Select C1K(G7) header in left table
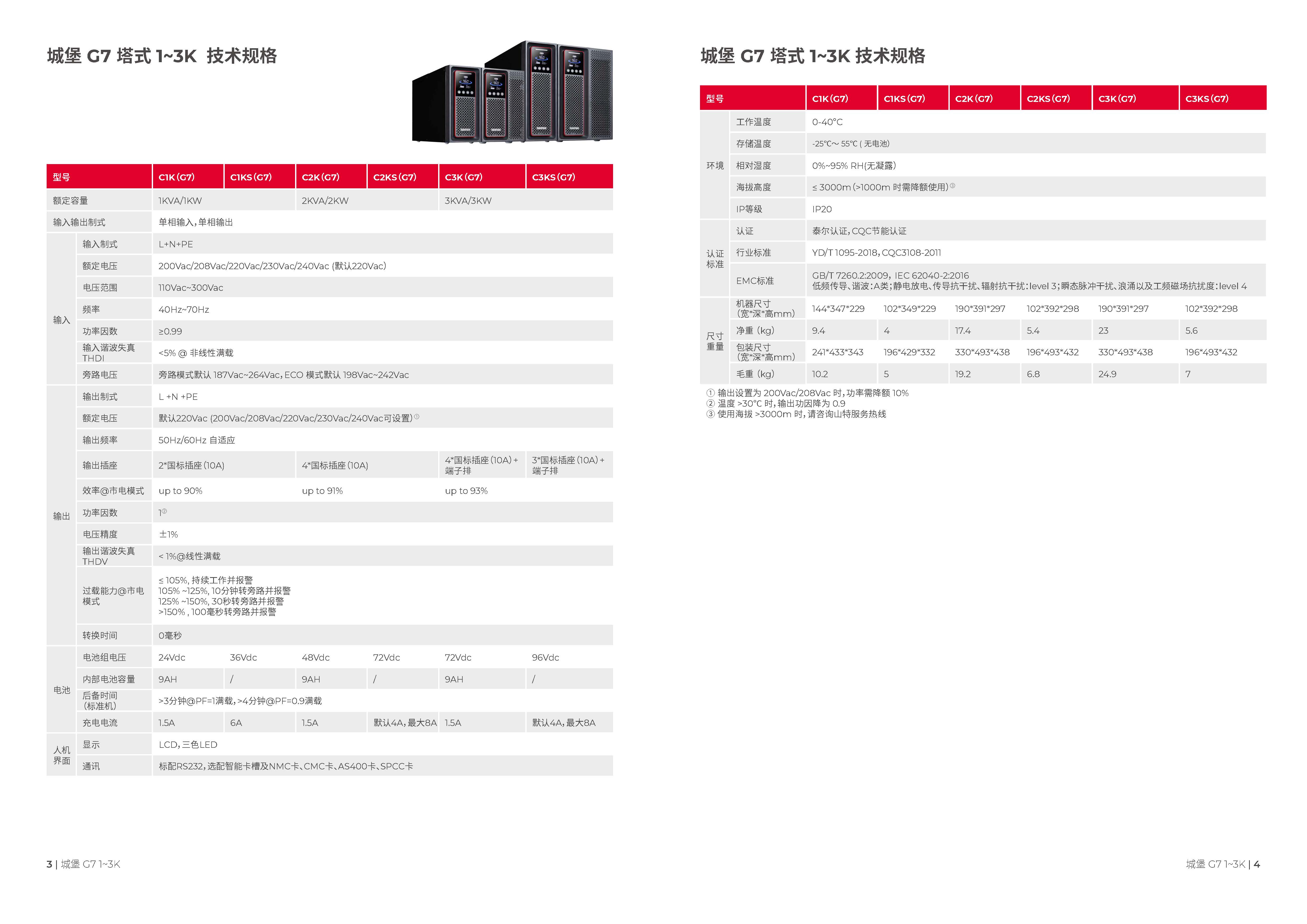This screenshot has width=1307, height=924. pyautogui.click(x=177, y=177)
